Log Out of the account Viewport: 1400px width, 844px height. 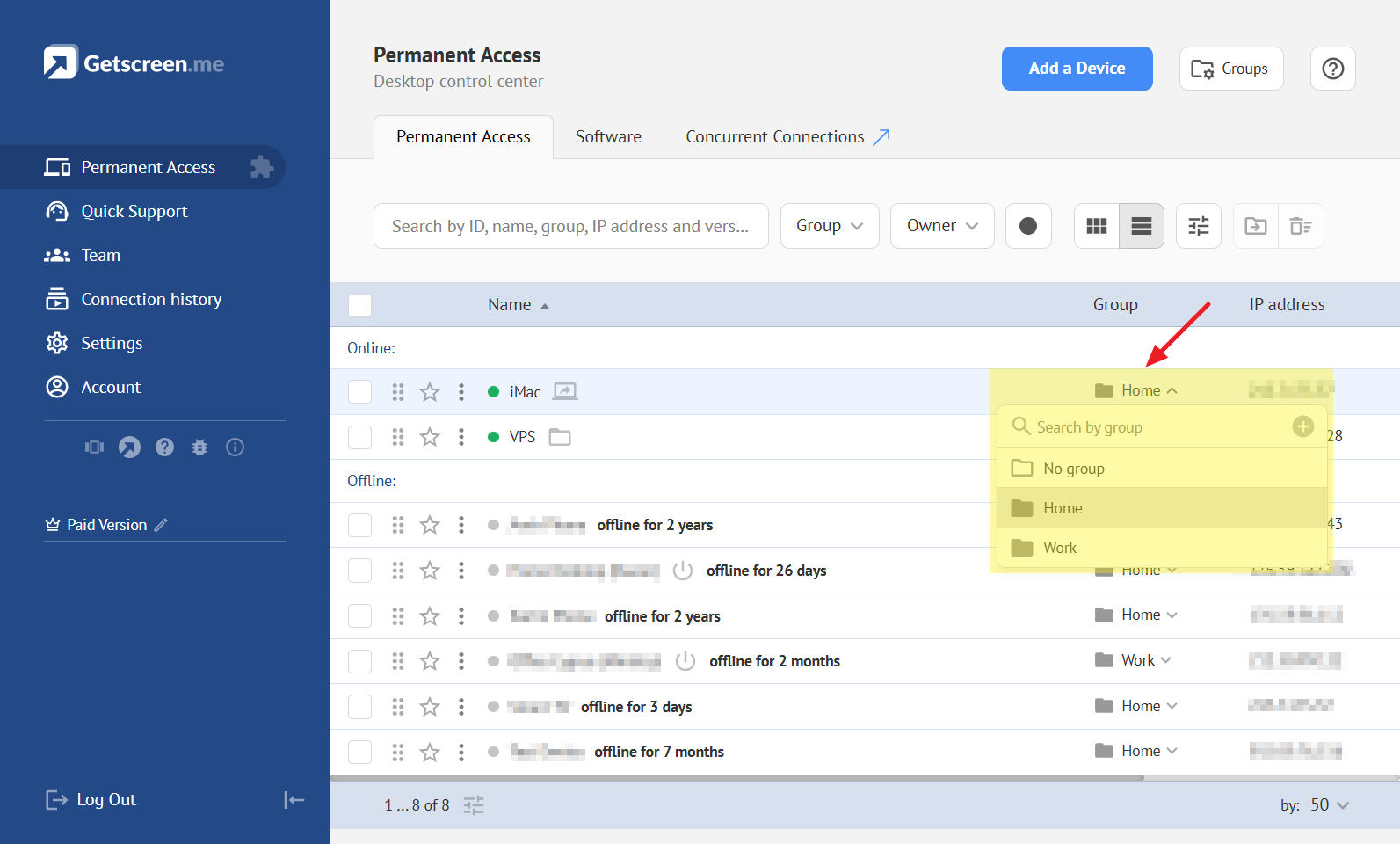coord(91,799)
